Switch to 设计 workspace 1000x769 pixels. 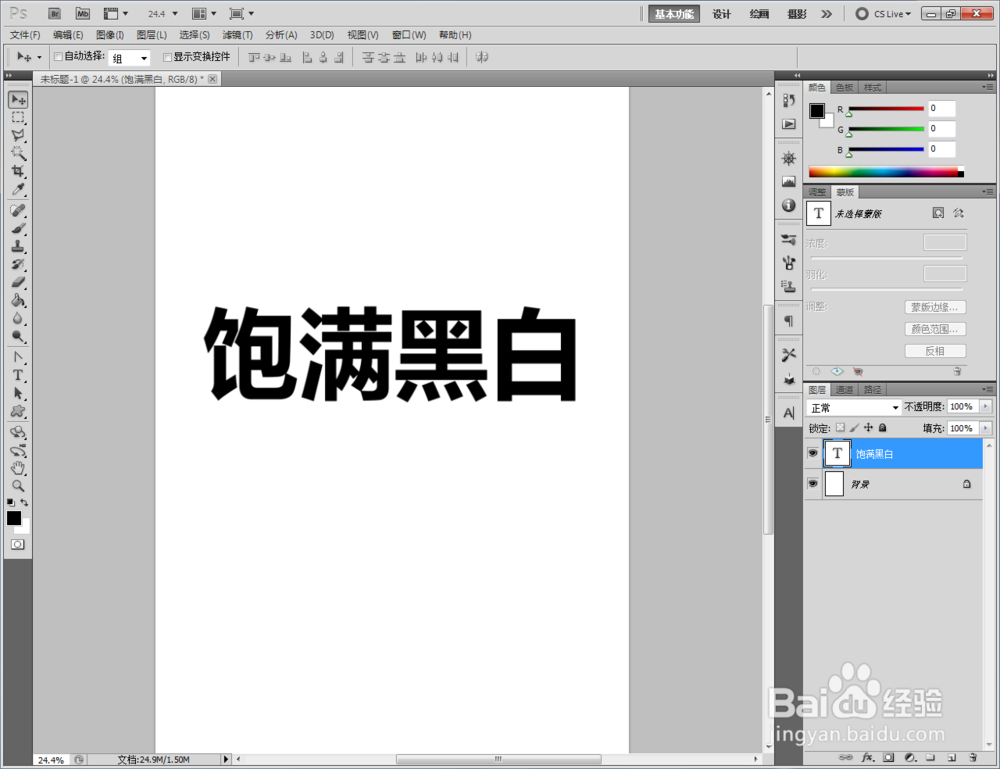tap(721, 14)
